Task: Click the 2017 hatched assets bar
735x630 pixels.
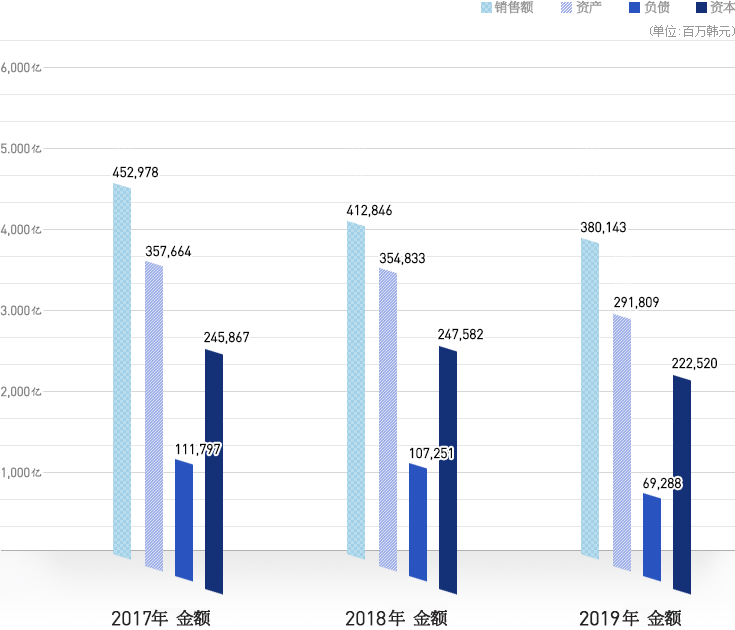Action: 154,416
